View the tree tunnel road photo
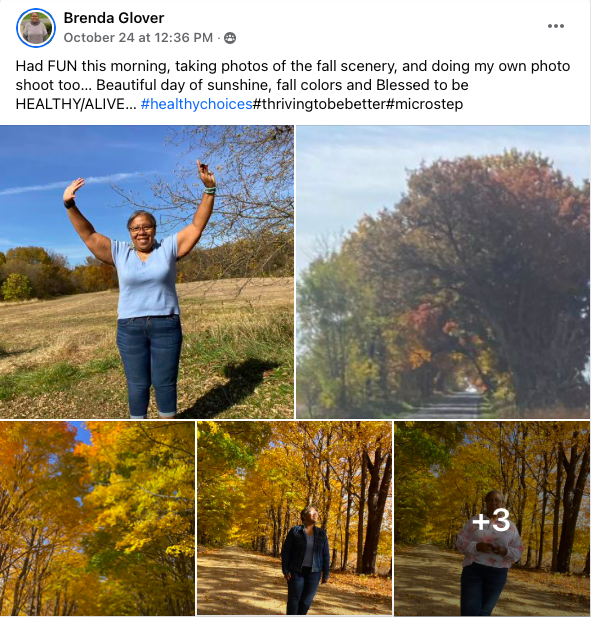591x617 pixels. tap(443, 272)
